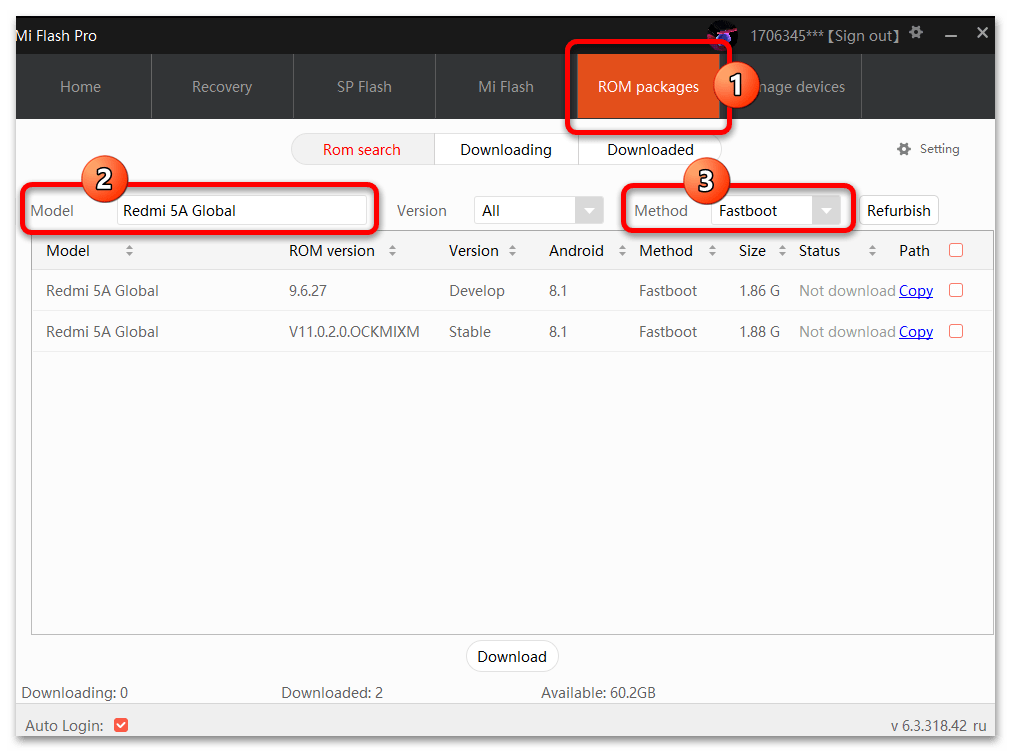Sort by Size column arrows
The width and height of the screenshot is (1011, 752).
(x=782, y=251)
